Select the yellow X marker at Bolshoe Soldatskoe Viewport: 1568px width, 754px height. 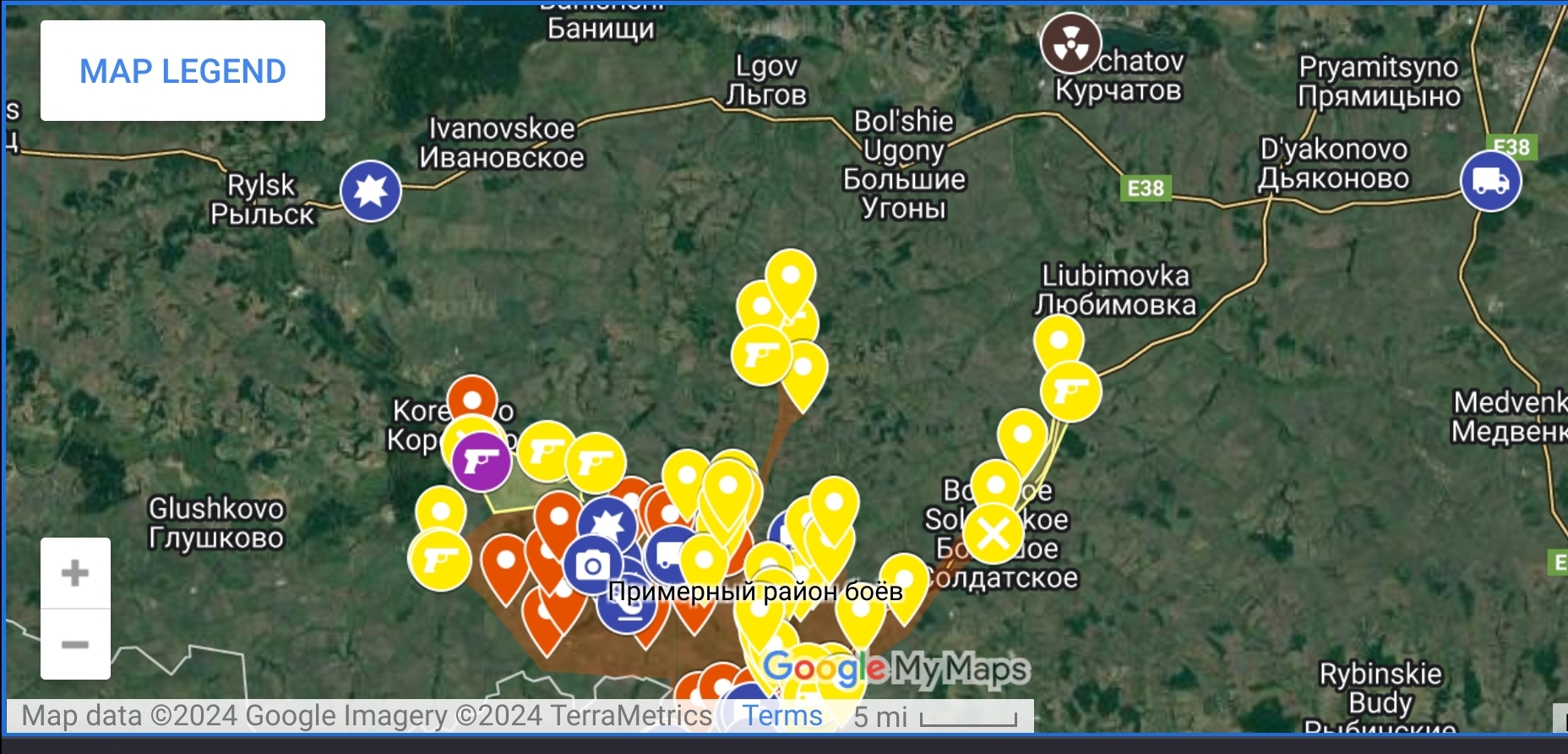tap(994, 533)
